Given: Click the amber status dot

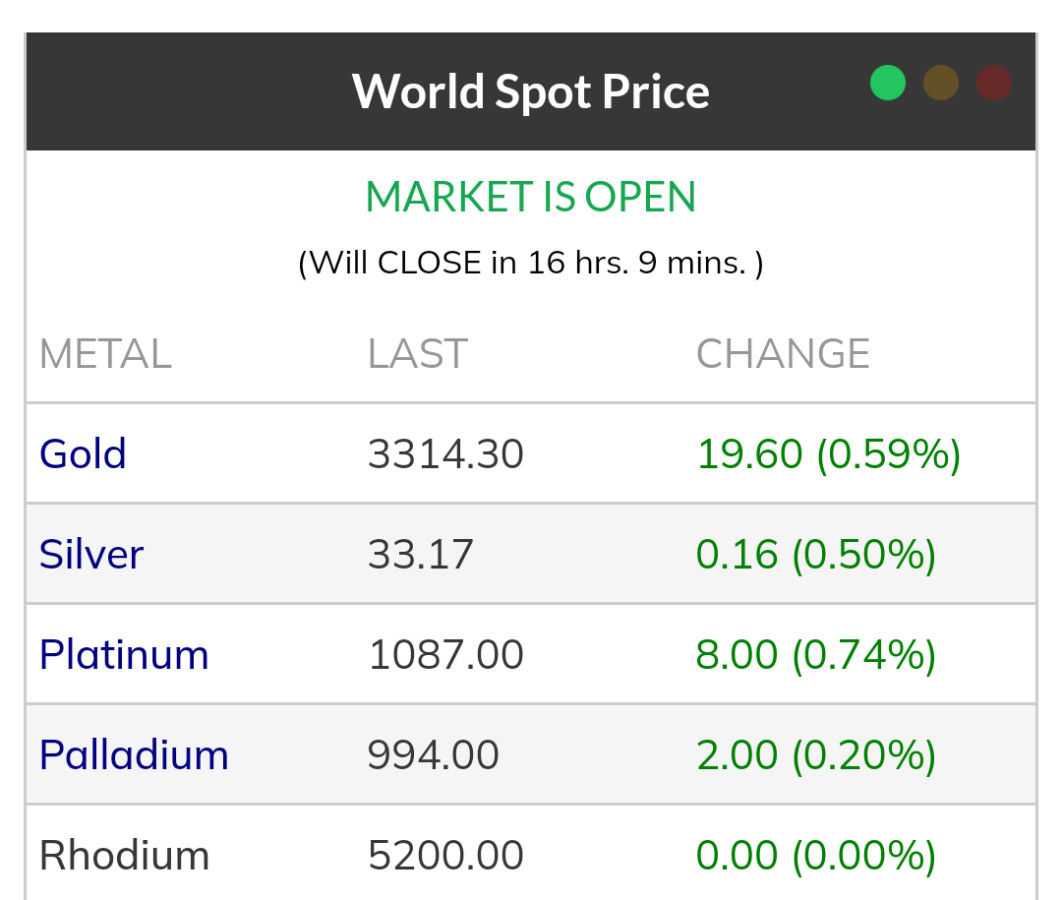Looking at the screenshot, I should [941, 83].
